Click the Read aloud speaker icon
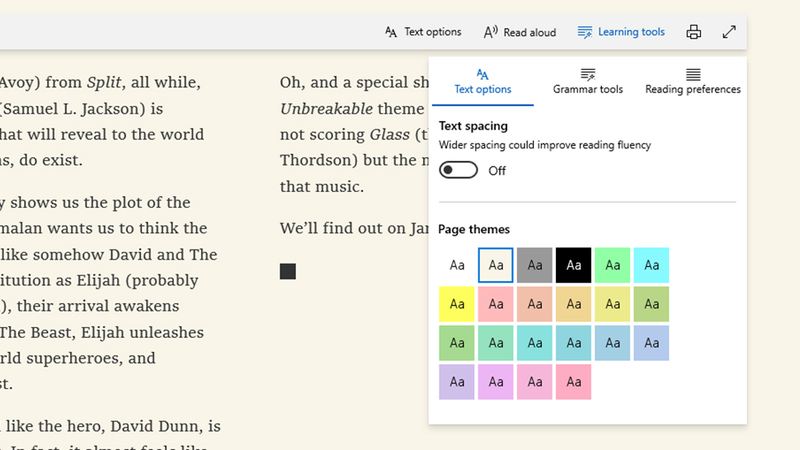The height and width of the screenshot is (450, 800). pos(490,32)
